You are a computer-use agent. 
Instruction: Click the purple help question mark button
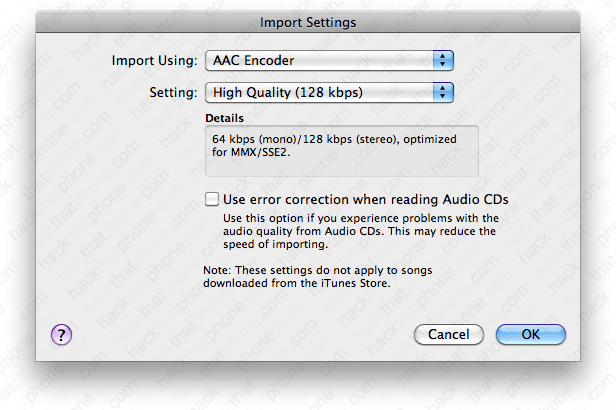(x=60, y=335)
